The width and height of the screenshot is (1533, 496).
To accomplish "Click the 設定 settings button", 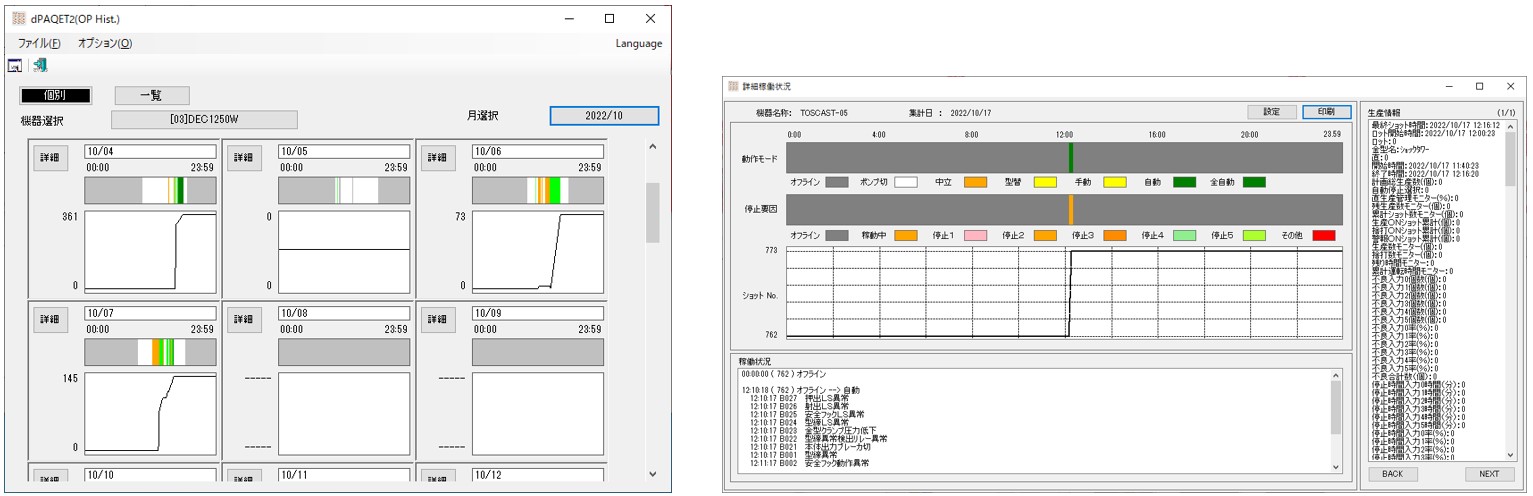I will pyautogui.click(x=1271, y=112).
